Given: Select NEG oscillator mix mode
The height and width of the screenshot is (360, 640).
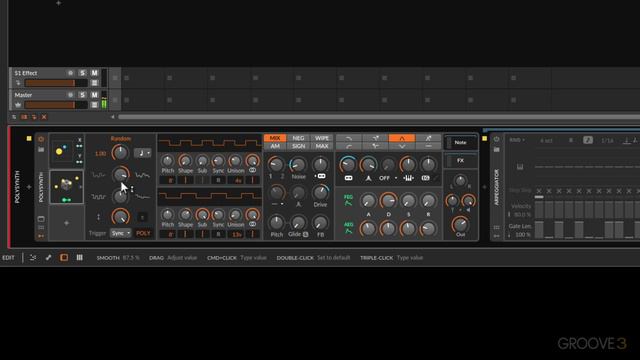Looking at the screenshot, I should pyautogui.click(x=298, y=138).
